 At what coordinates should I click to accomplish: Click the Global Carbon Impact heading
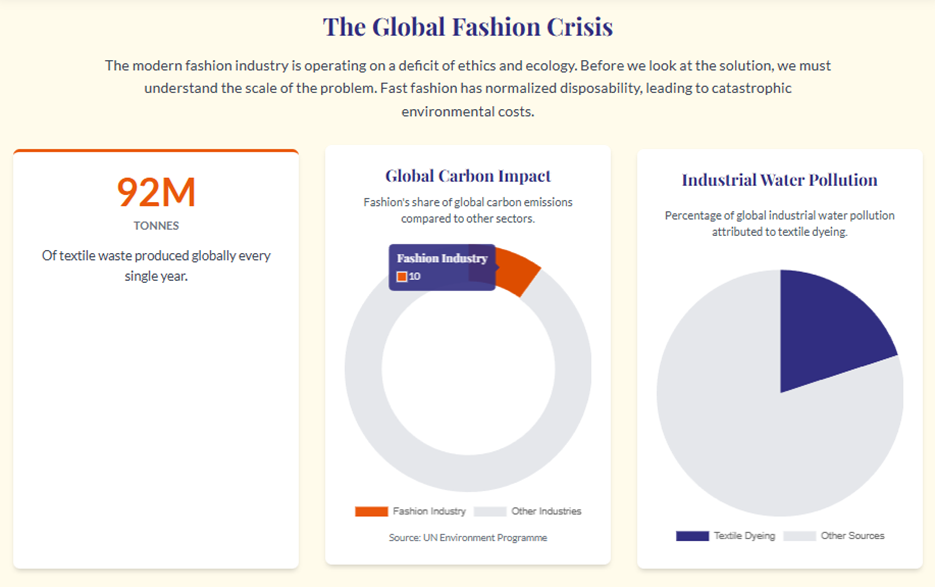[x=468, y=176]
